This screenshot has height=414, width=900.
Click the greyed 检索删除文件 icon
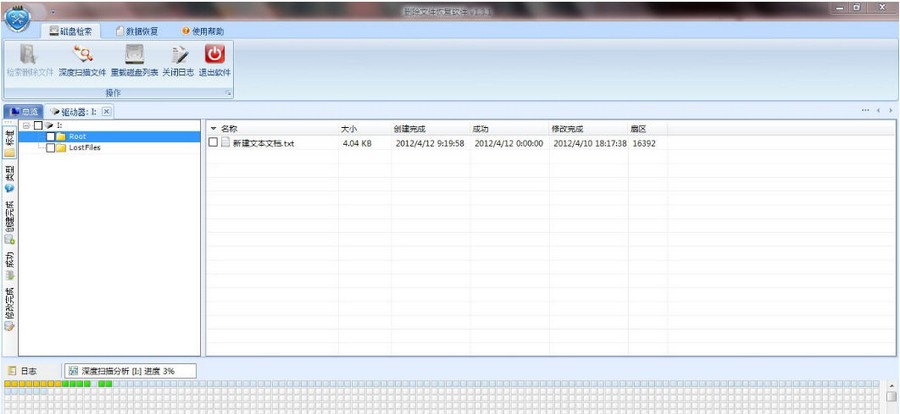pos(29,55)
